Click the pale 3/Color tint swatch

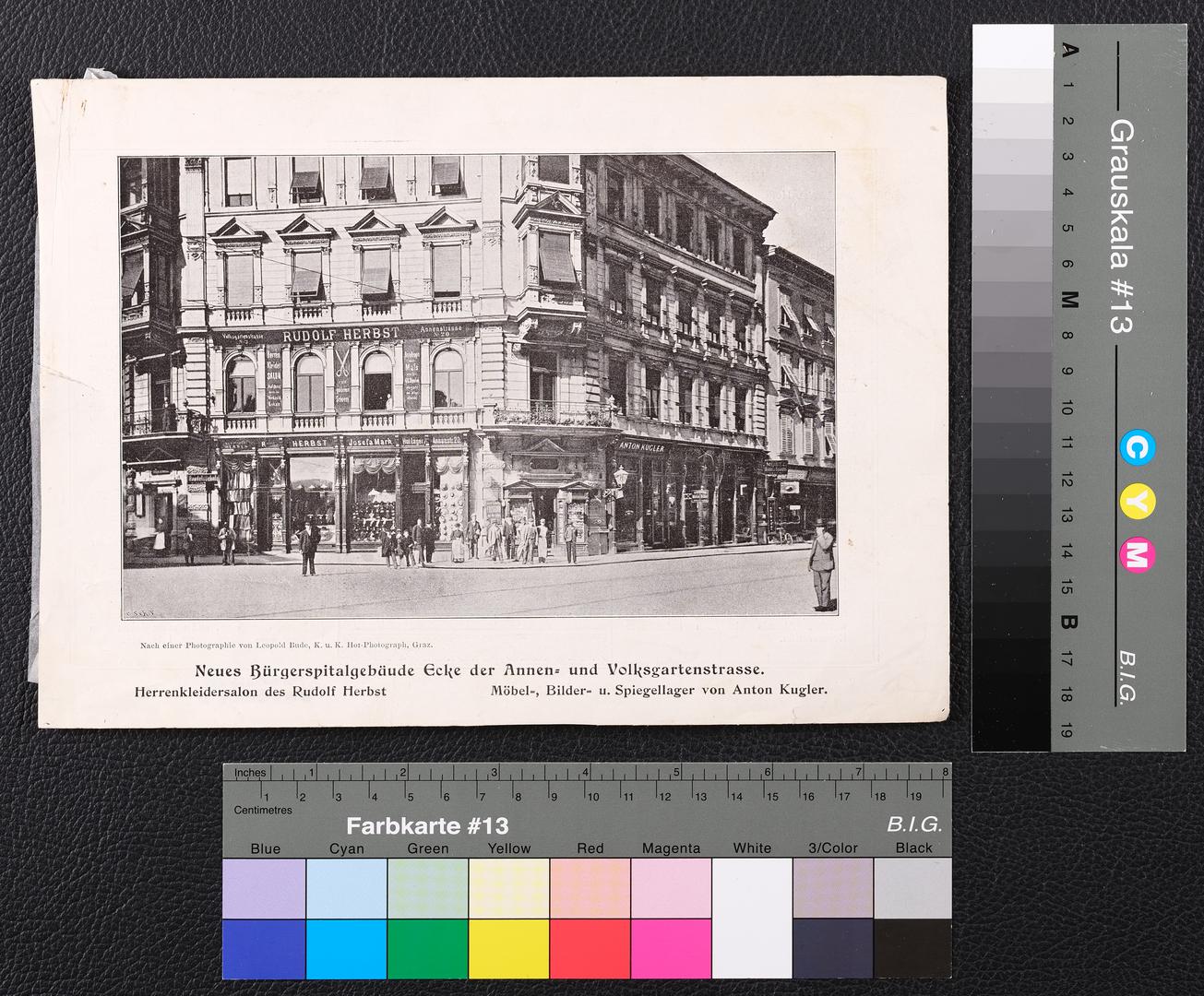tap(833, 888)
